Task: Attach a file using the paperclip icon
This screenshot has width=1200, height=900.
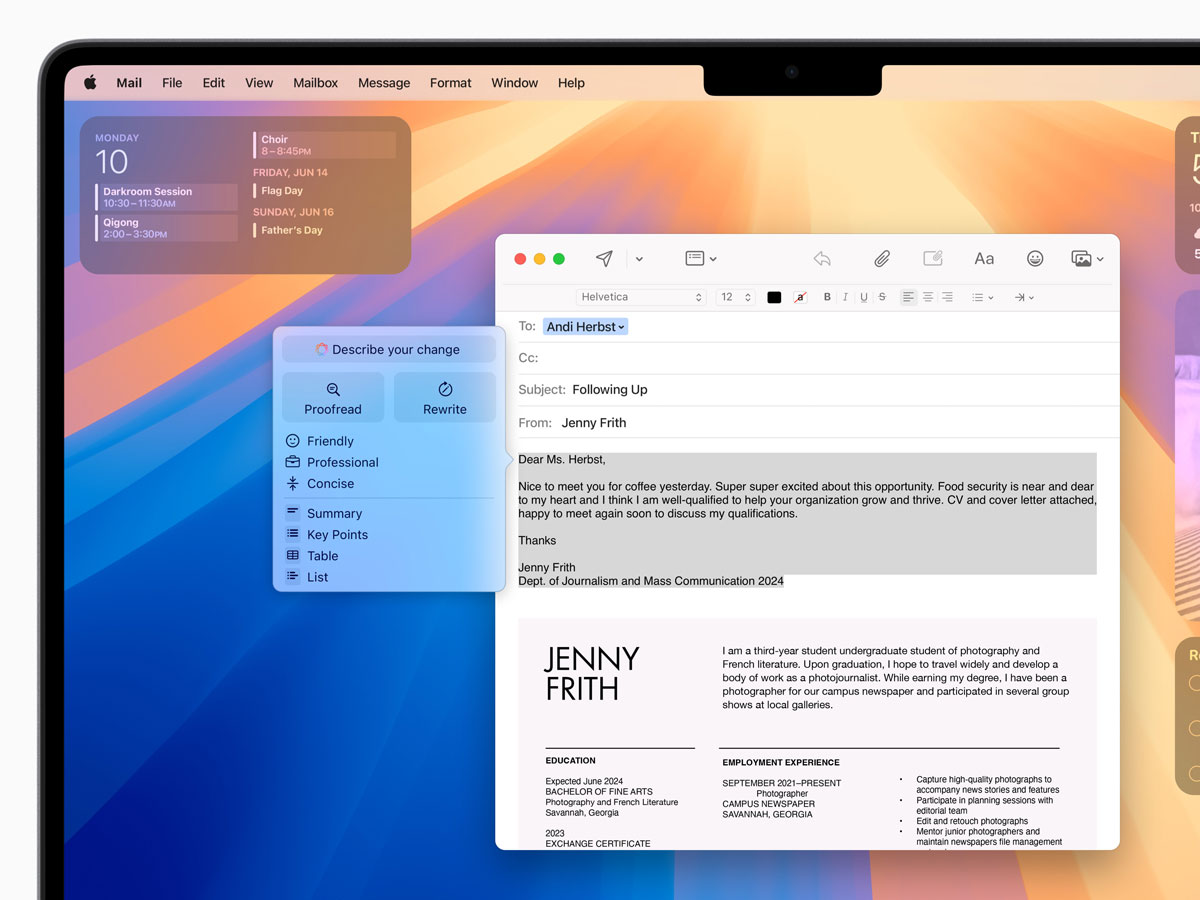Action: pos(881,259)
